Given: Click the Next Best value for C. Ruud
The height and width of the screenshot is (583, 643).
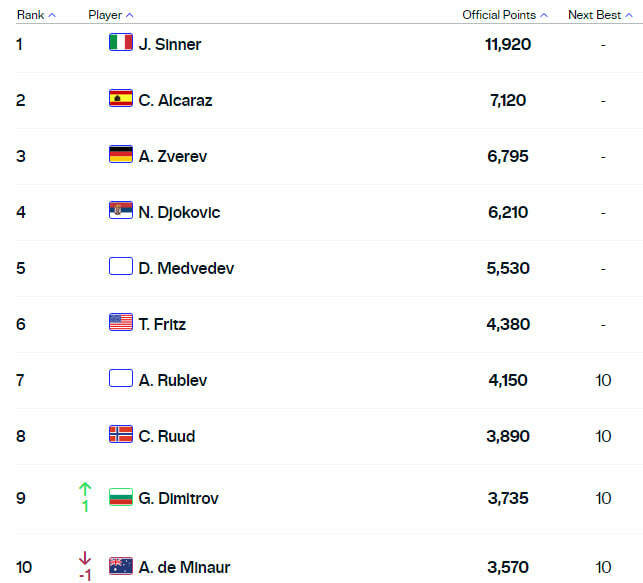Looking at the screenshot, I should click(x=603, y=436).
